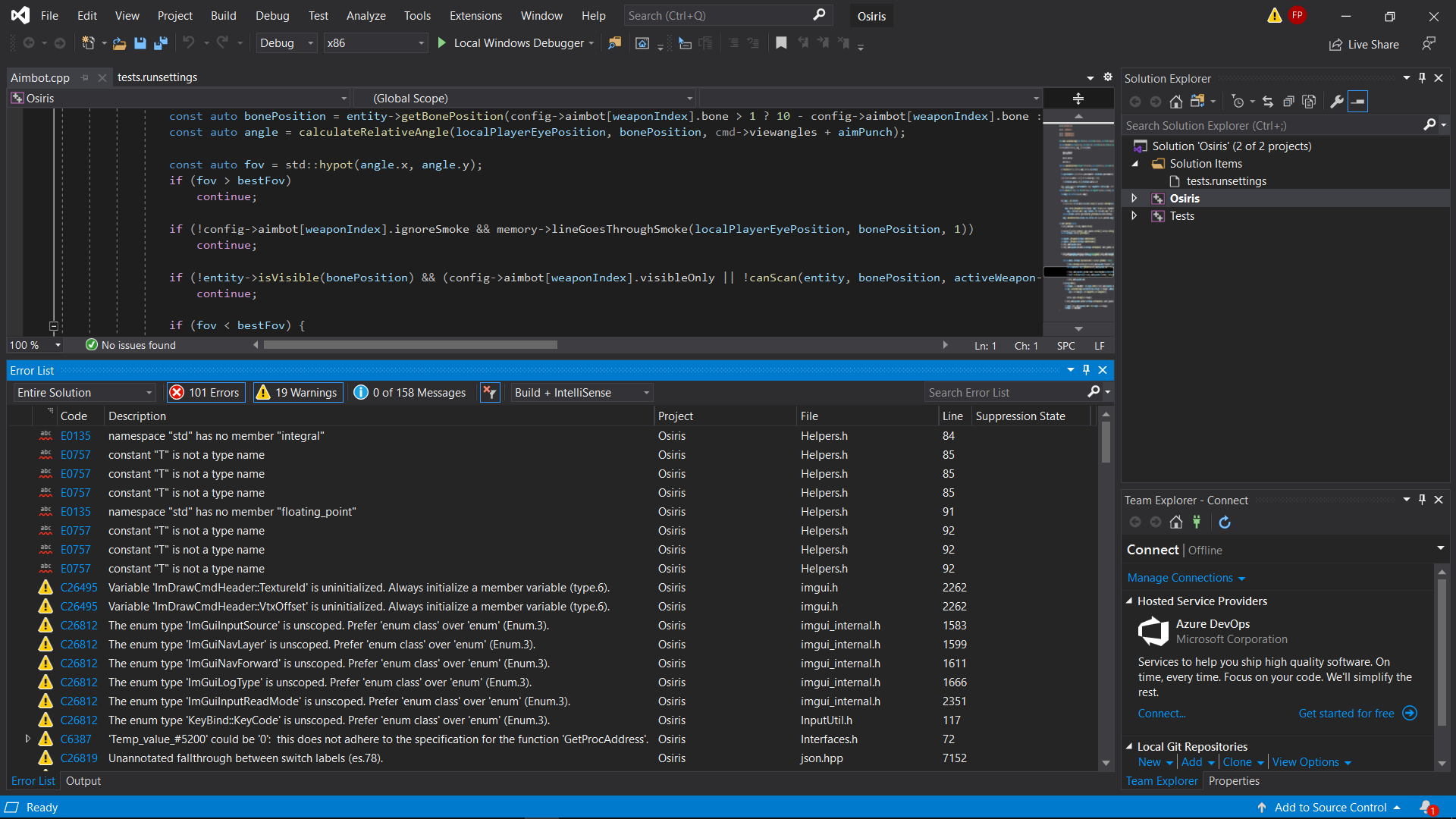This screenshot has height=819, width=1456.
Task: Click the yellow warning notification icon
Action: (1274, 15)
